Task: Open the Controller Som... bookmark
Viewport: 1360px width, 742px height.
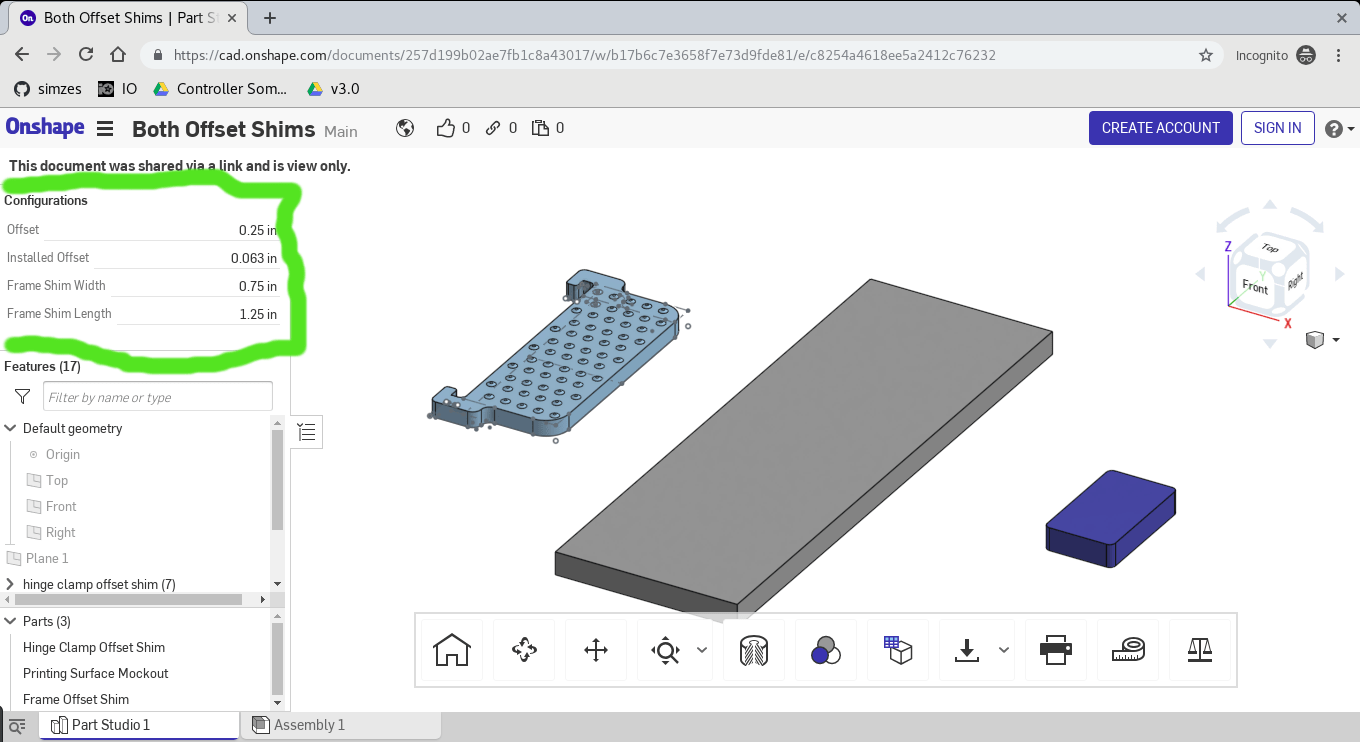Action: (220, 88)
